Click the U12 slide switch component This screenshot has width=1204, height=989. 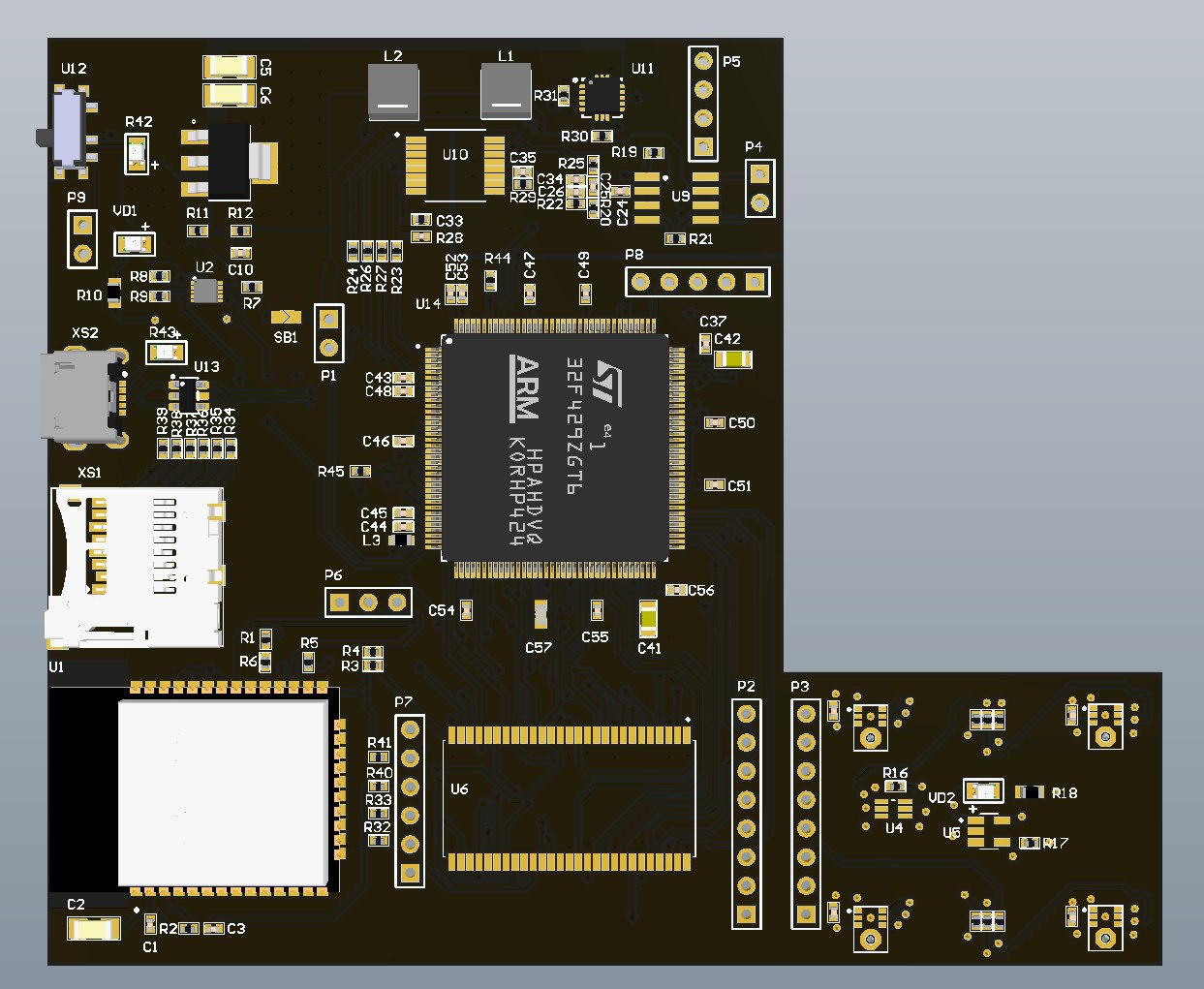pyautogui.click(x=70, y=130)
